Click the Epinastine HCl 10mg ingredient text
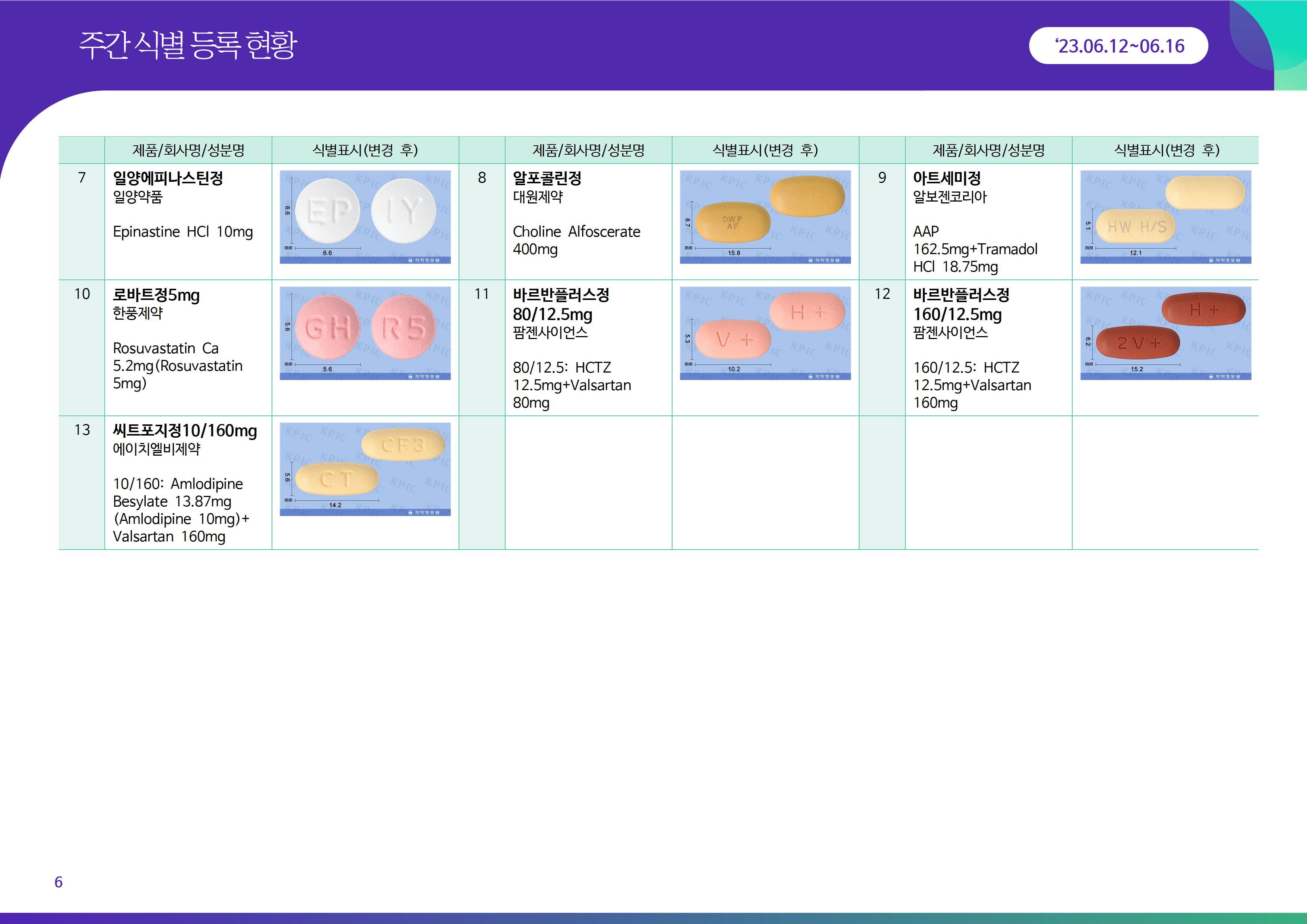This screenshot has height=924, width=1307. tap(183, 232)
